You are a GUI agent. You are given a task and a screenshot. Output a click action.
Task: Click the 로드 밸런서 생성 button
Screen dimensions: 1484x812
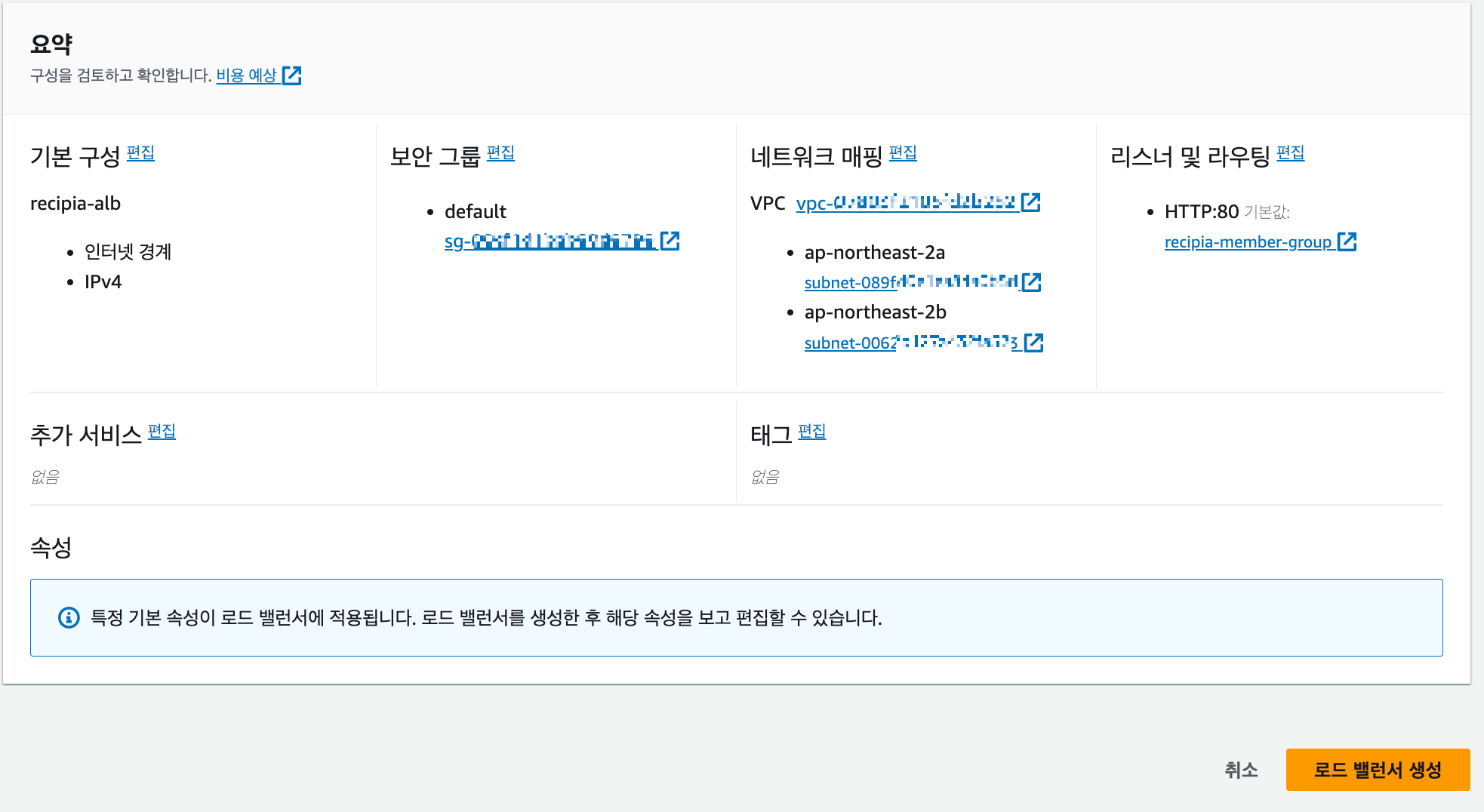coord(1378,770)
